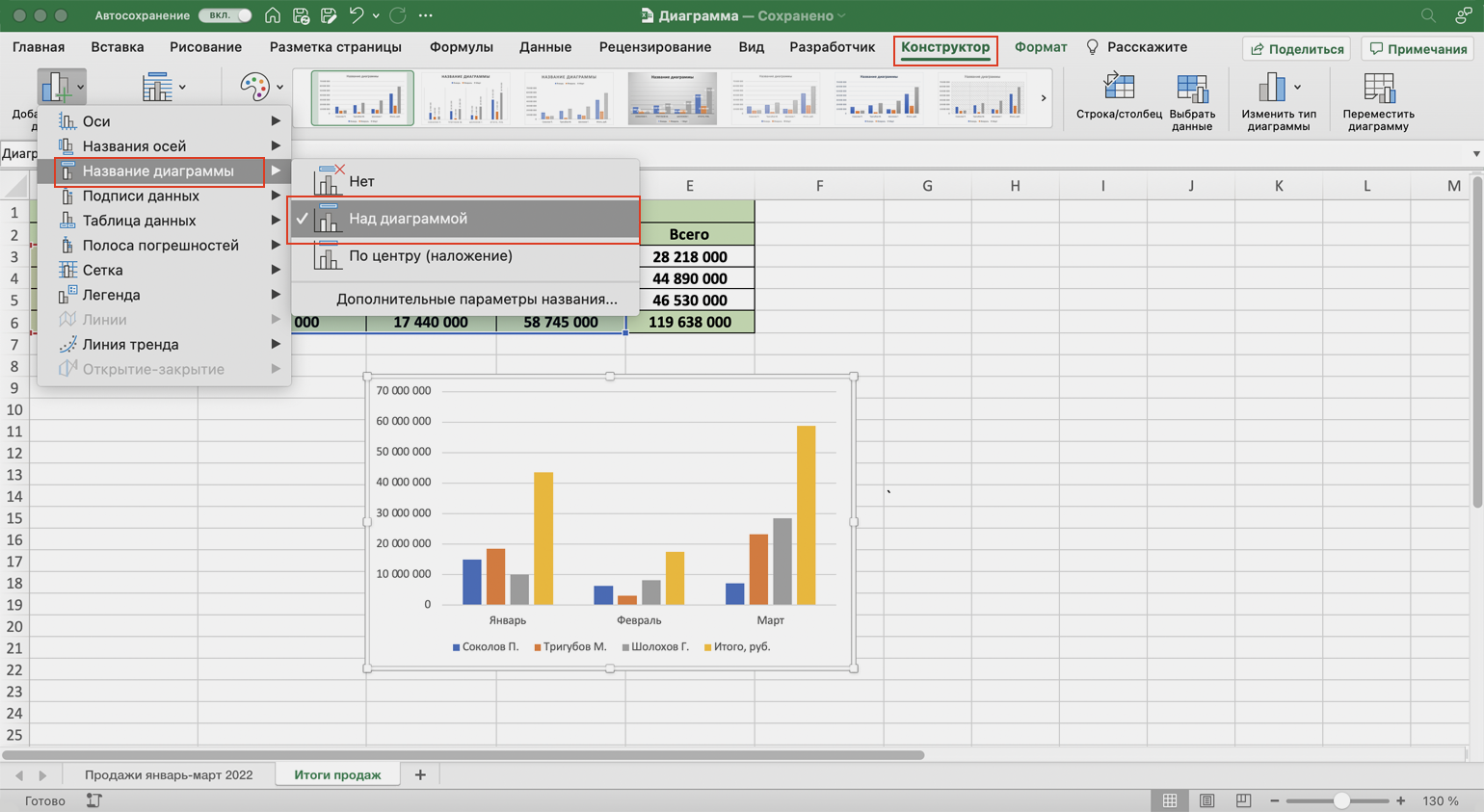This screenshot has height=812, width=1484.
Task: Click the vertical scrollbar
Action: (x=1477, y=342)
